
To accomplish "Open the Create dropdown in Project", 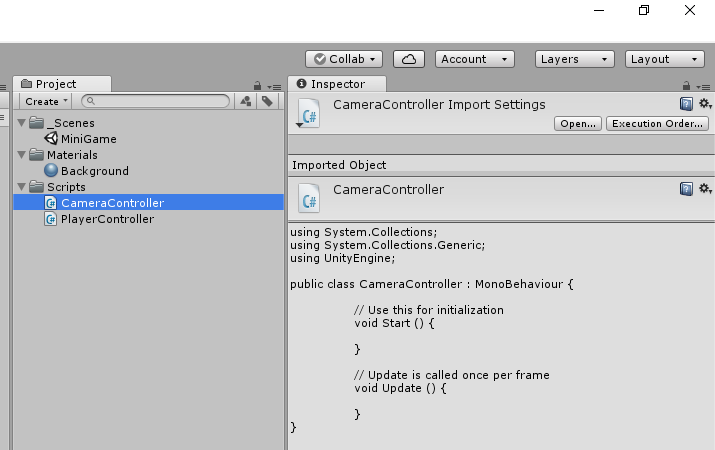I will click(x=45, y=101).
